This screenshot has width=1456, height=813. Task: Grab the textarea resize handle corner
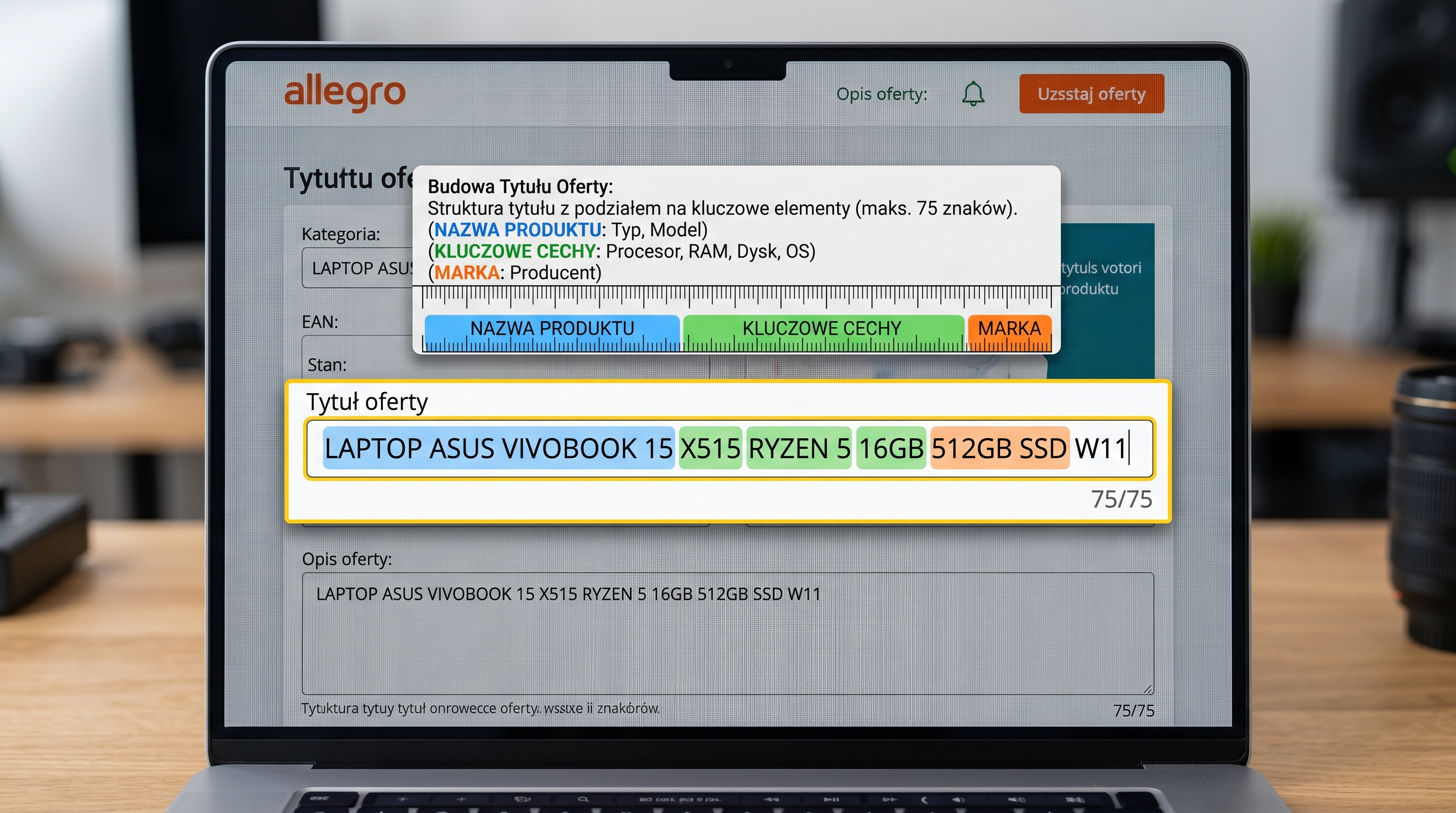[x=1148, y=689]
